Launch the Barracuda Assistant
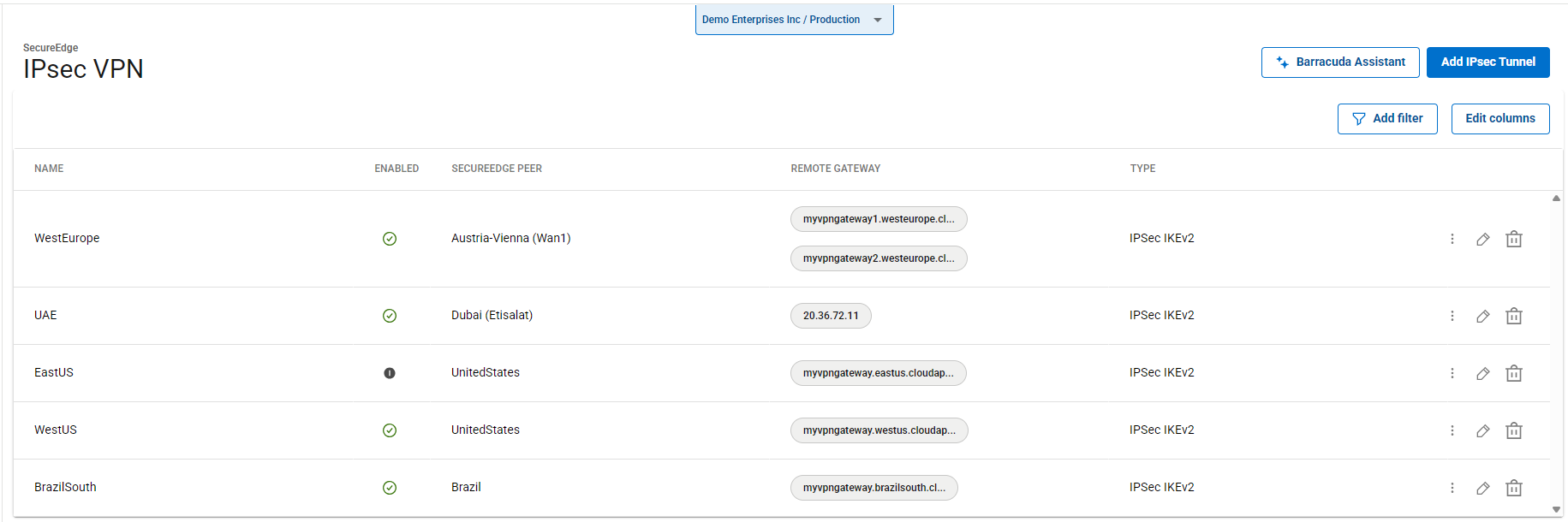 [x=1339, y=62]
